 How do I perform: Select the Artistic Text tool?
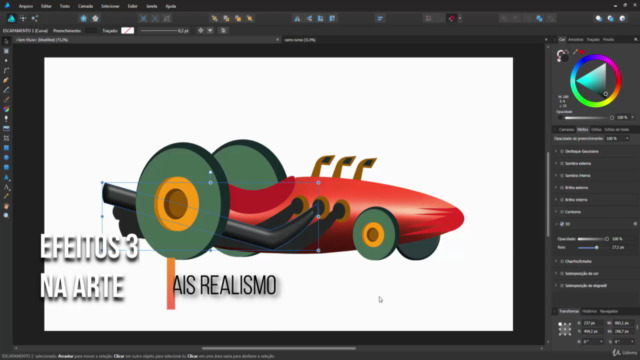6,187
